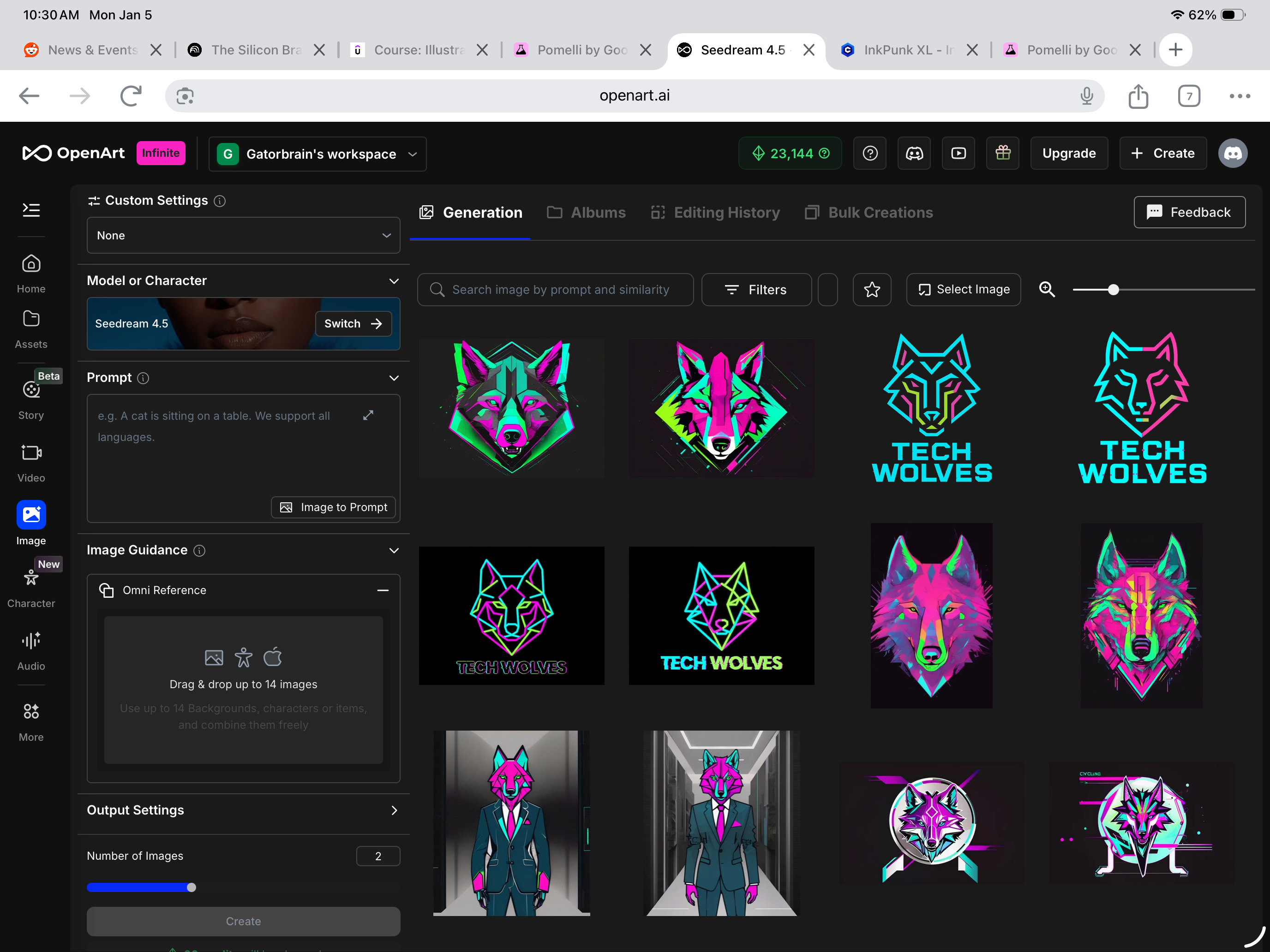Open the Video tool in sidebar
This screenshot has height=952, width=1270.
click(31, 463)
